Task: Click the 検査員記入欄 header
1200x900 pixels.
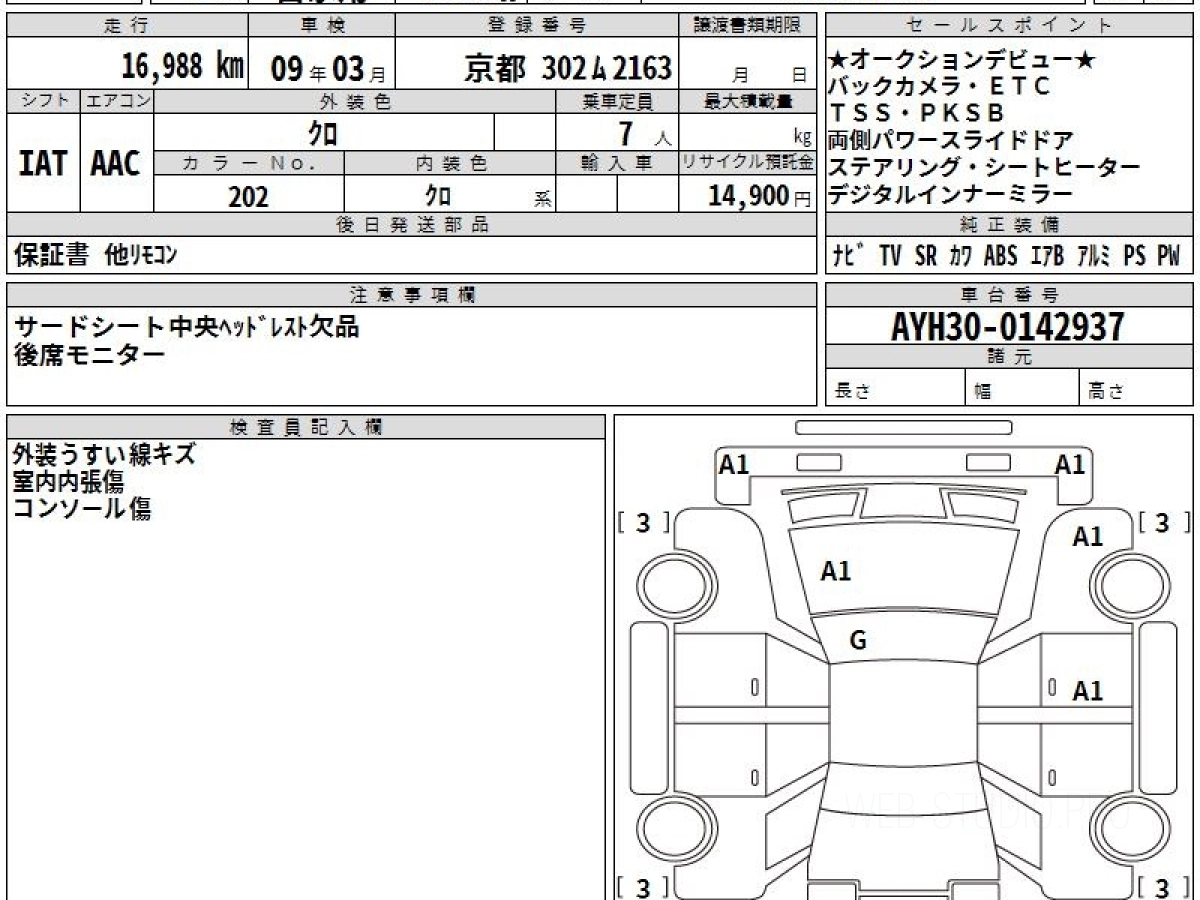Action: 306,426
